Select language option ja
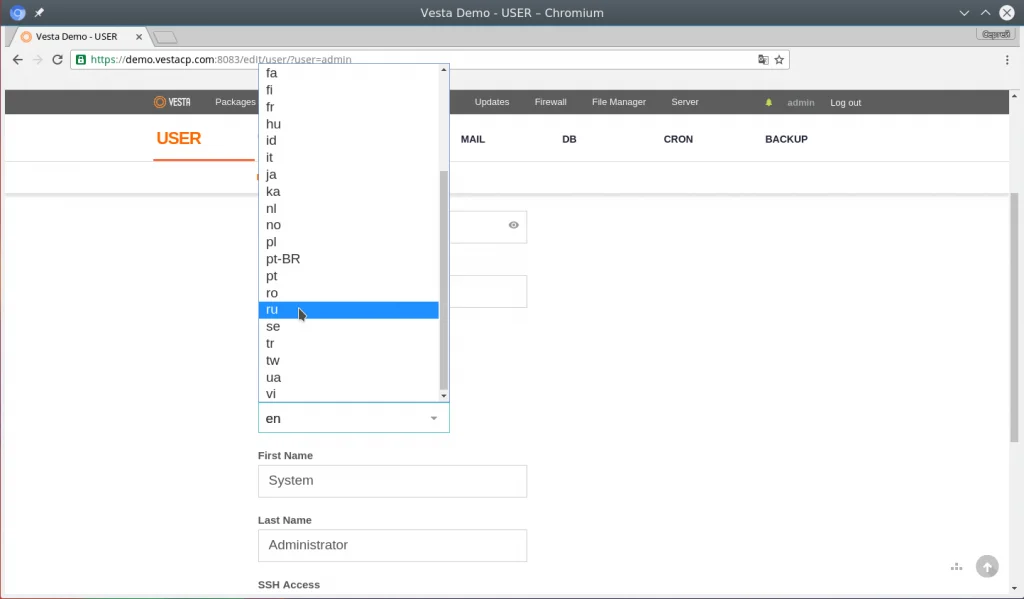 (349, 174)
